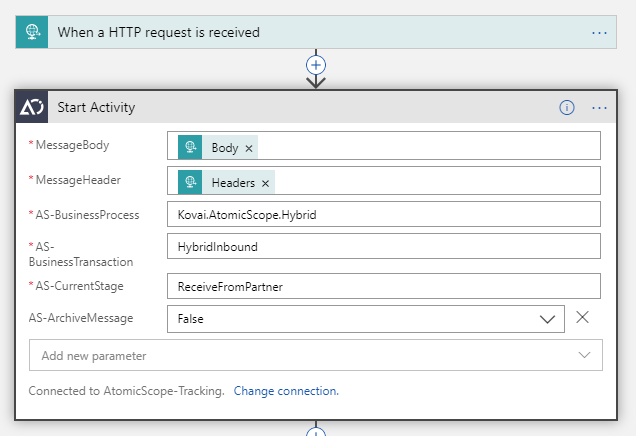Edit the AS-CurrentStage field containing ReceiveFromPartner
Screen dimensions: 636x436
coord(384,286)
